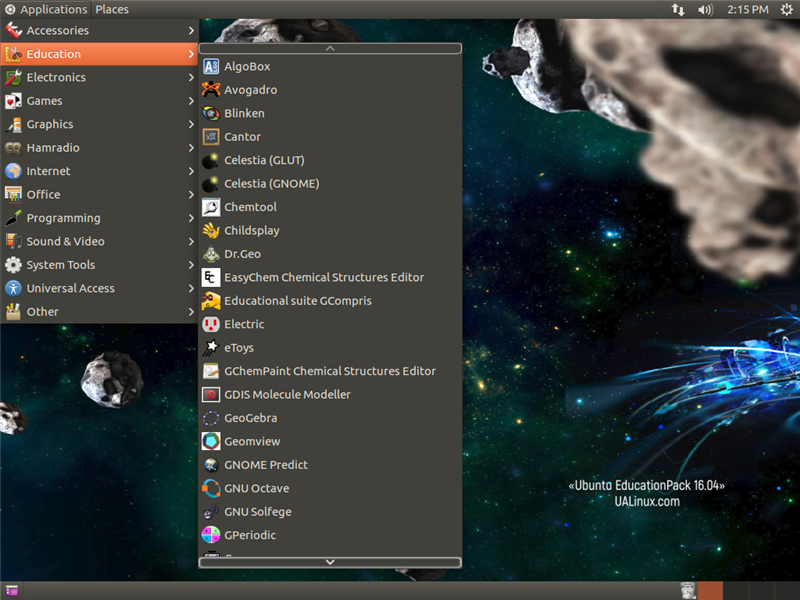Screen dimensions: 800x600
Task: Click the Childsplay hand icon
Action: pyautogui.click(x=211, y=231)
